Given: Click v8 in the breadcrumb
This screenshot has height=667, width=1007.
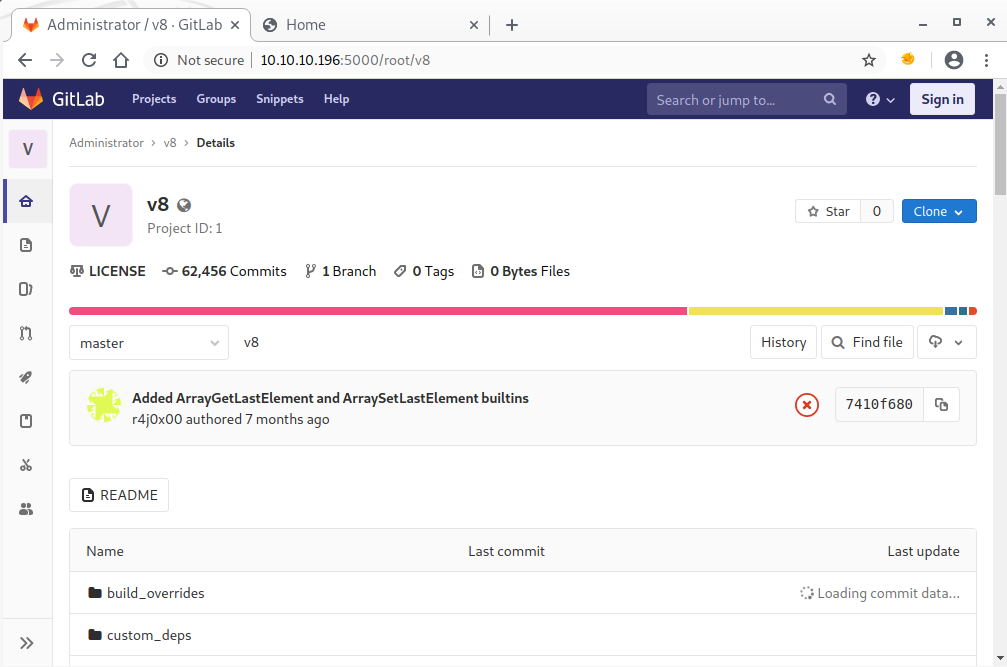Looking at the screenshot, I should pyautogui.click(x=170, y=143).
